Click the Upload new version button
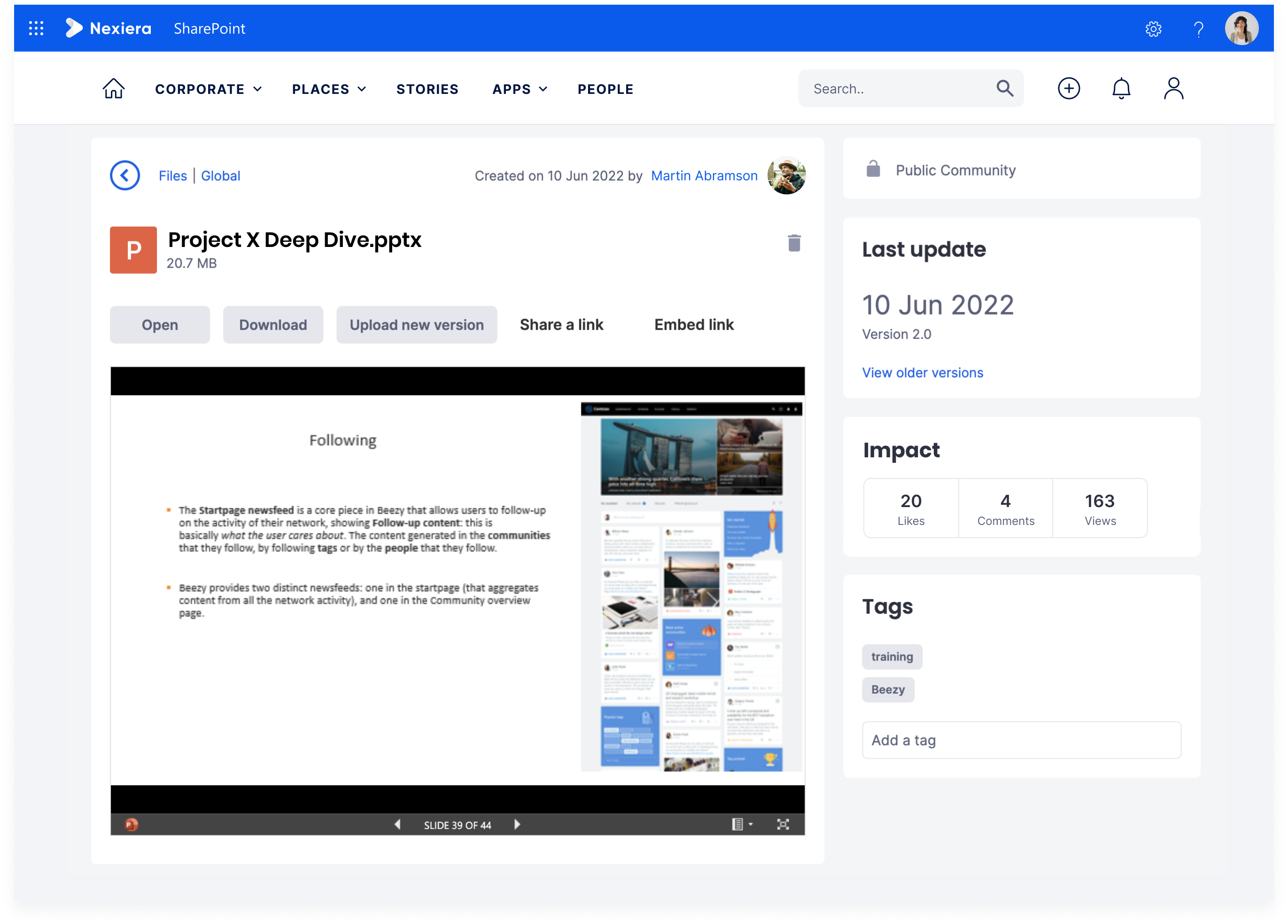This screenshot has height=924, width=1288. tap(417, 324)
